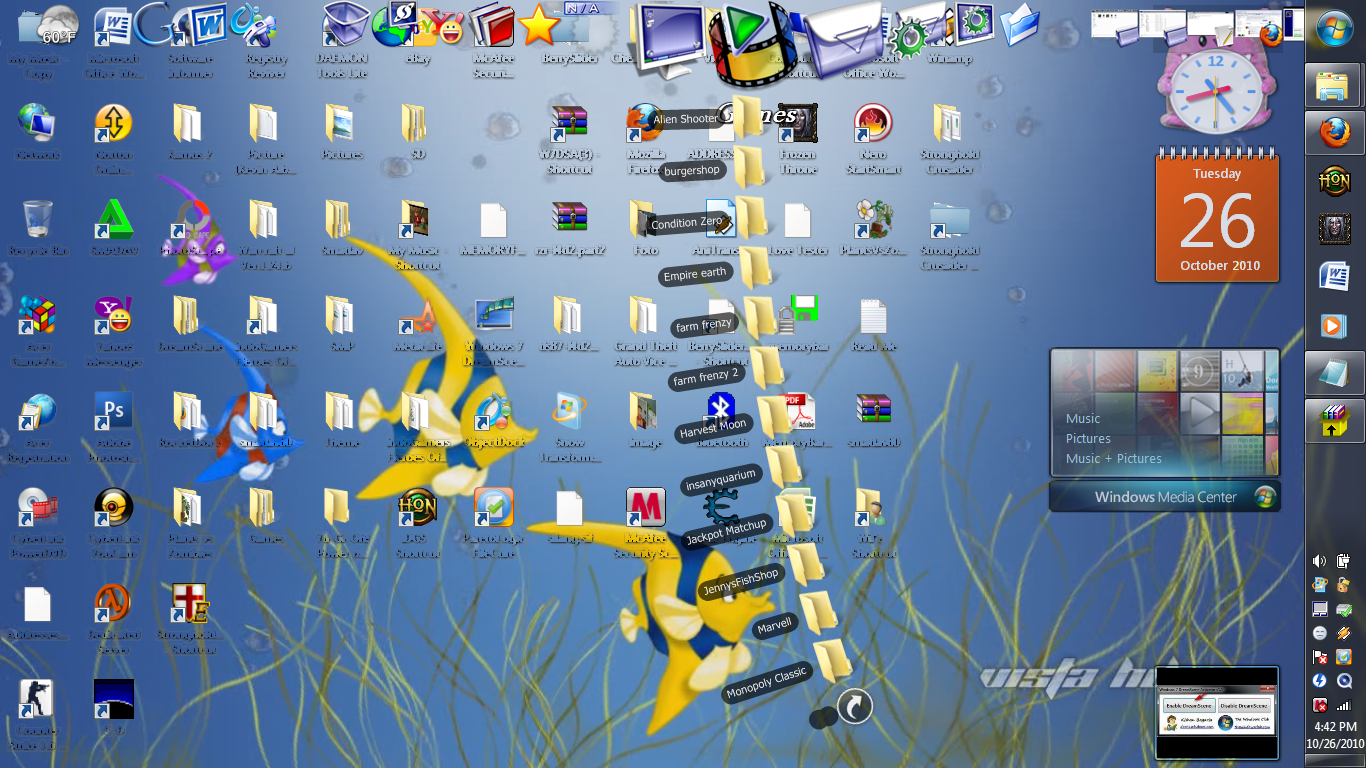Click the Windows Start orb

[x=1335, y=29]
